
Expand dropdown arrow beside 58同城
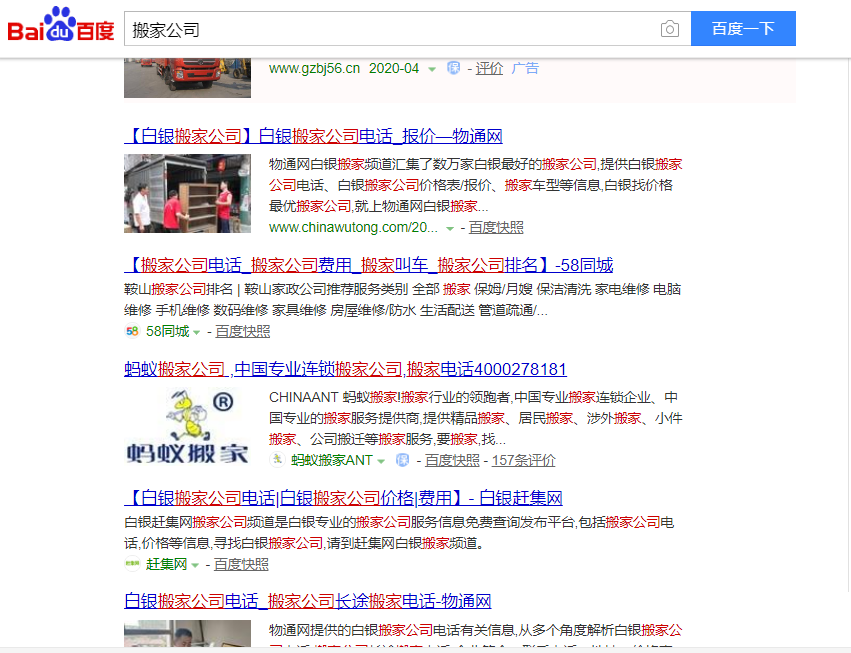click(196, 332)
